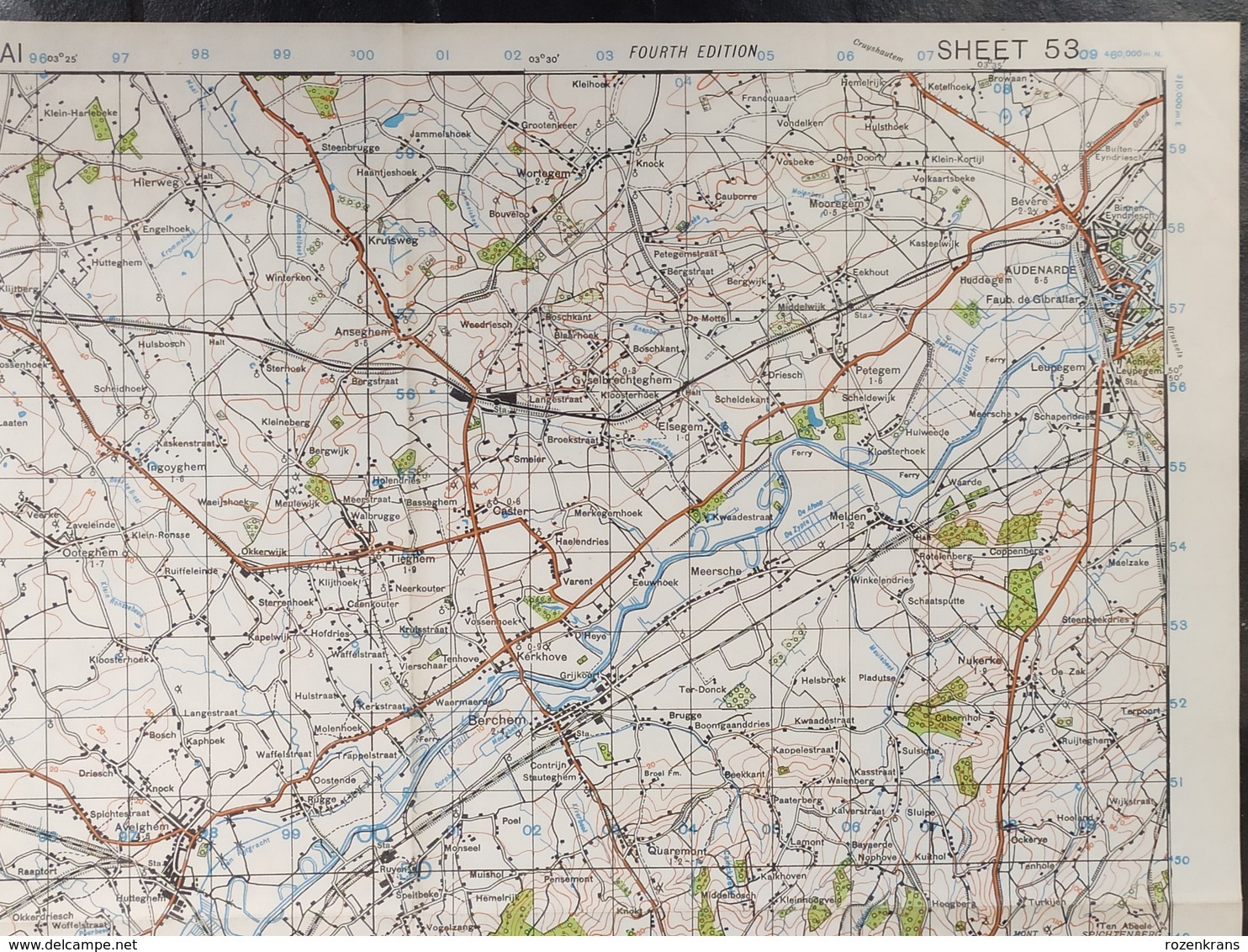Screen dimensions: 1248x952
Task: Click the Berchem place name
Action: (498, 721)
